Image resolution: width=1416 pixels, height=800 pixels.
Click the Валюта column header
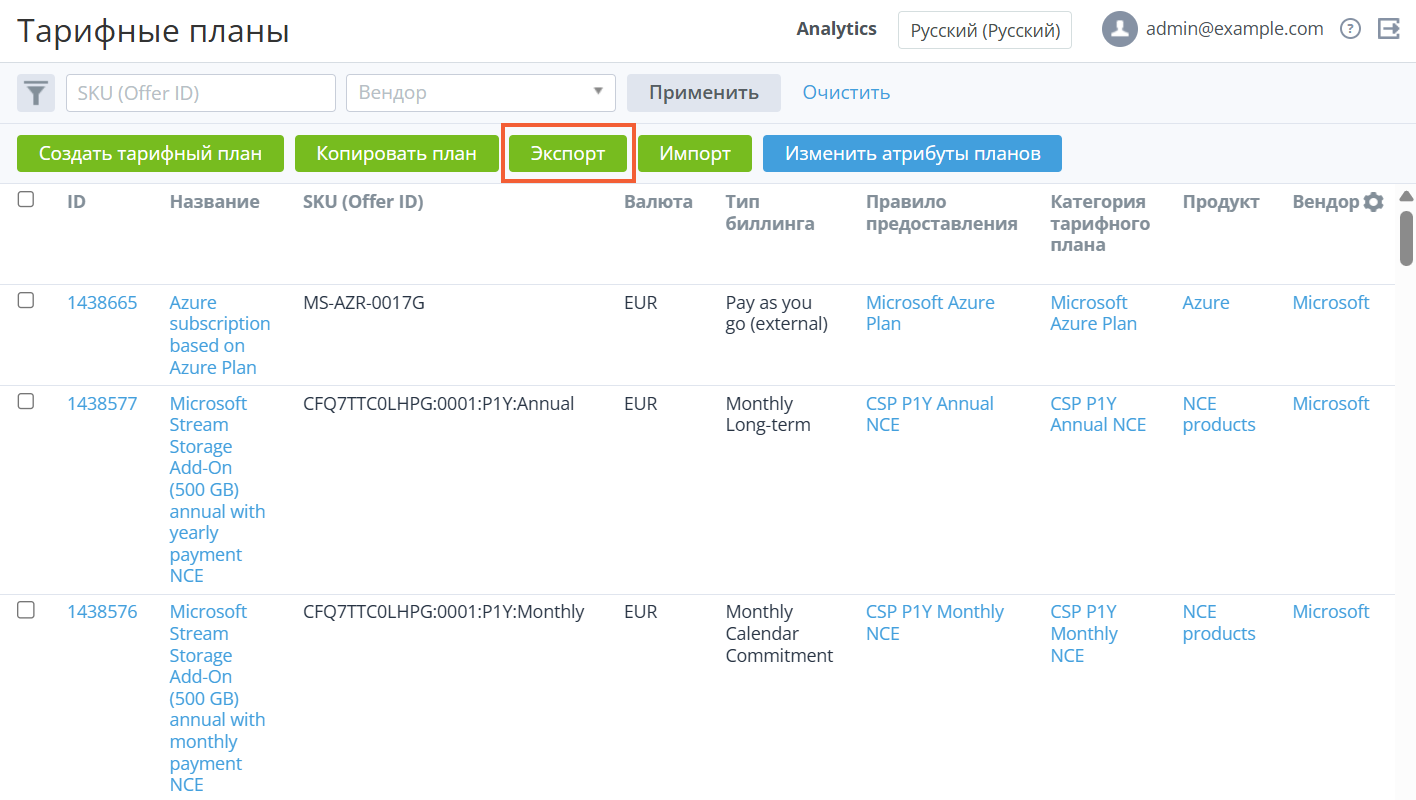(658, 202)
